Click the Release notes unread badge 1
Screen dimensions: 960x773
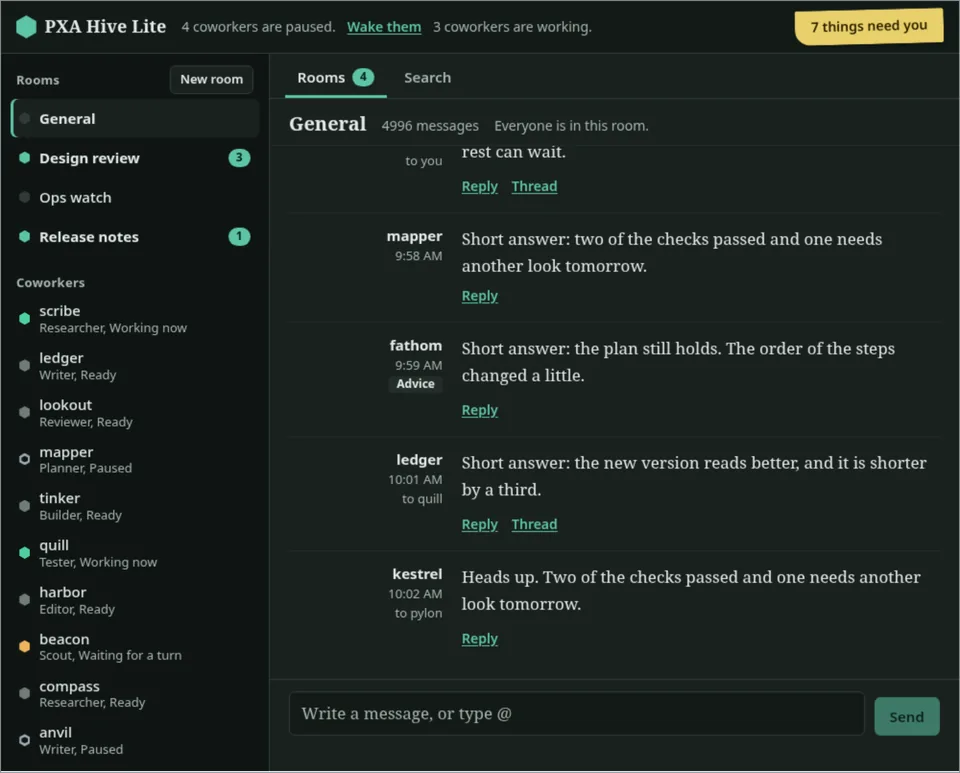(239, 236)
